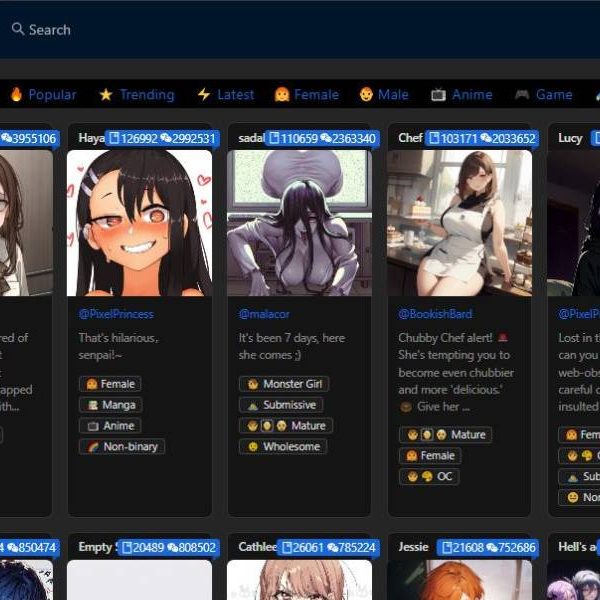The width and height of the screenshot is (600, 600).
Task: Click the female face icon in category bar
Action: pyautogui.click(x=282, y=95)
